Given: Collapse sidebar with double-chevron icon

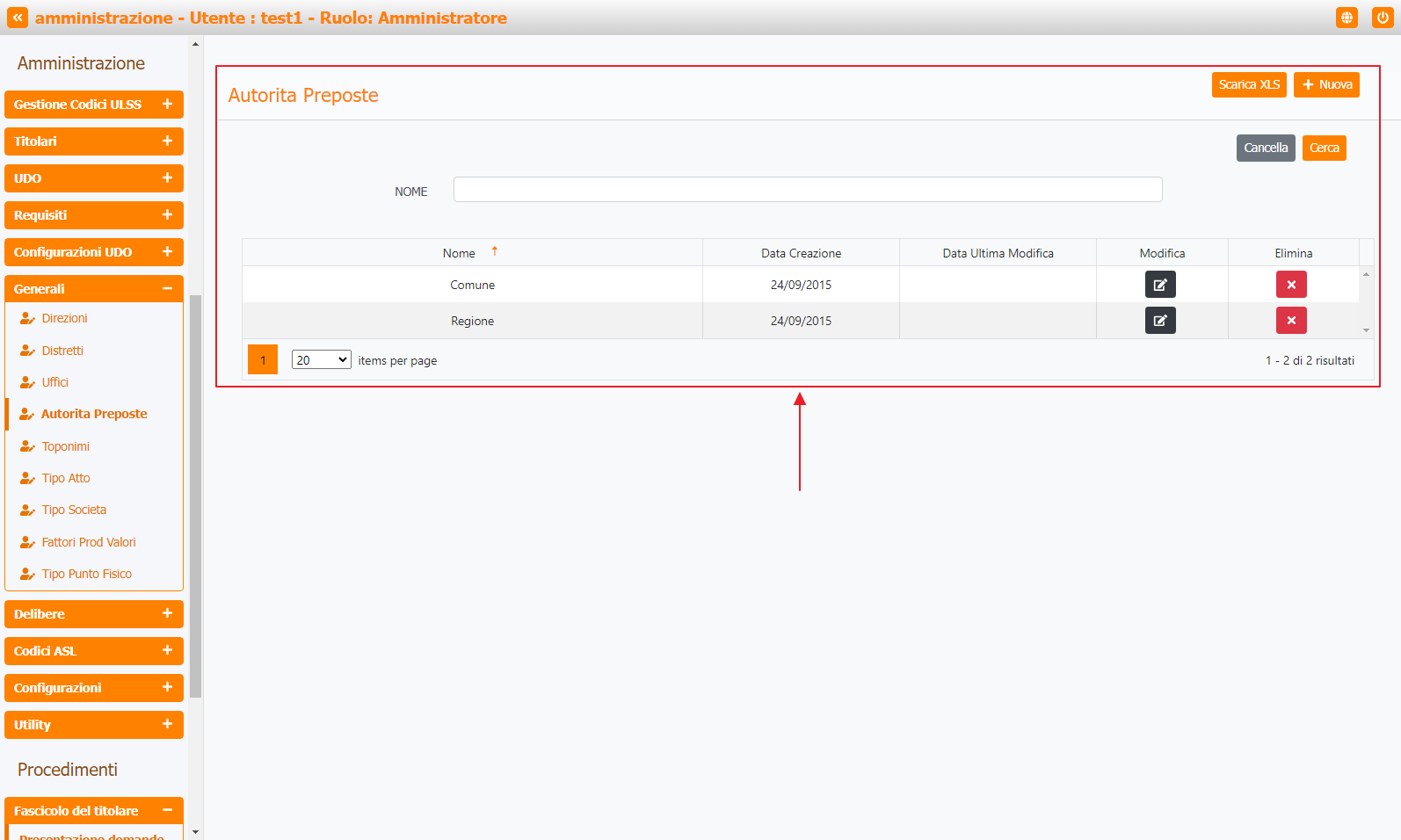Looking at the screenshot, I should click(x=18, y=18).
